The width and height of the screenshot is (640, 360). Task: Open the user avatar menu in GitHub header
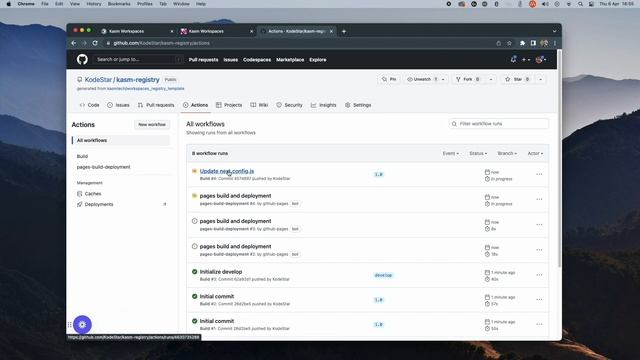coord(541,60)
